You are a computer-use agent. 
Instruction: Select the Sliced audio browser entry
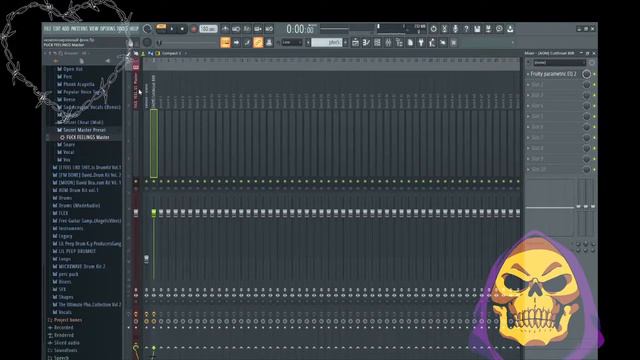pos(67,343)
